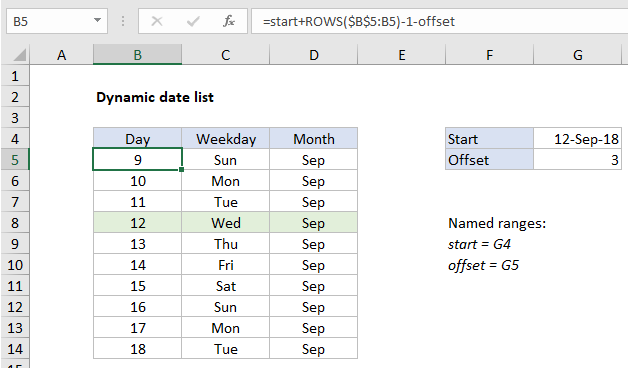Click the 'Tue' cell in row 14
628x368 pixels.
225,349
